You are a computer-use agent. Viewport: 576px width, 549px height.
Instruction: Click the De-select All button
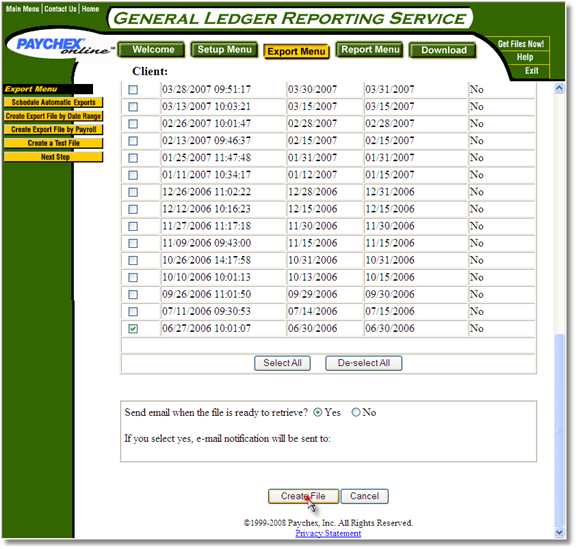tap(364, 363)
